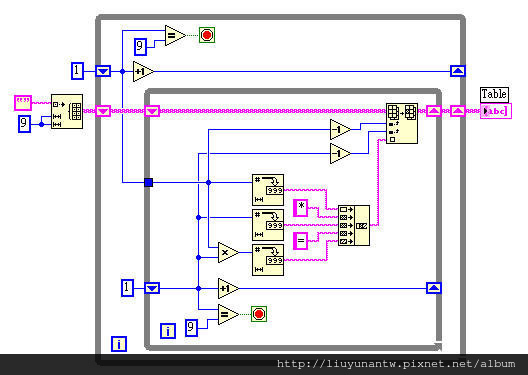Click the inner loop's red stop terminal
The width and height of the screenshot is (528, 375).
click(259, 314)
